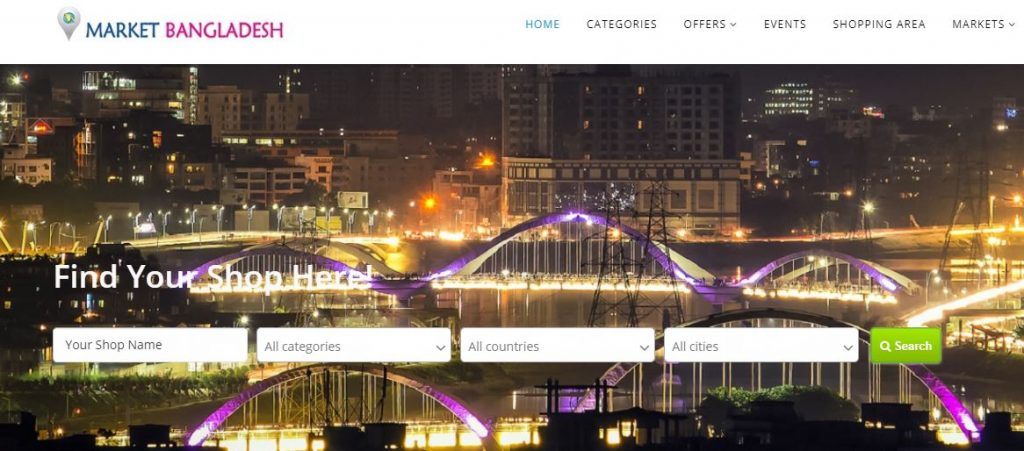Screen dimensions: 1024x451
Task: Click the chevron arrow beside OFFERS
Action: pyautogui.click(x=733, y=25)
